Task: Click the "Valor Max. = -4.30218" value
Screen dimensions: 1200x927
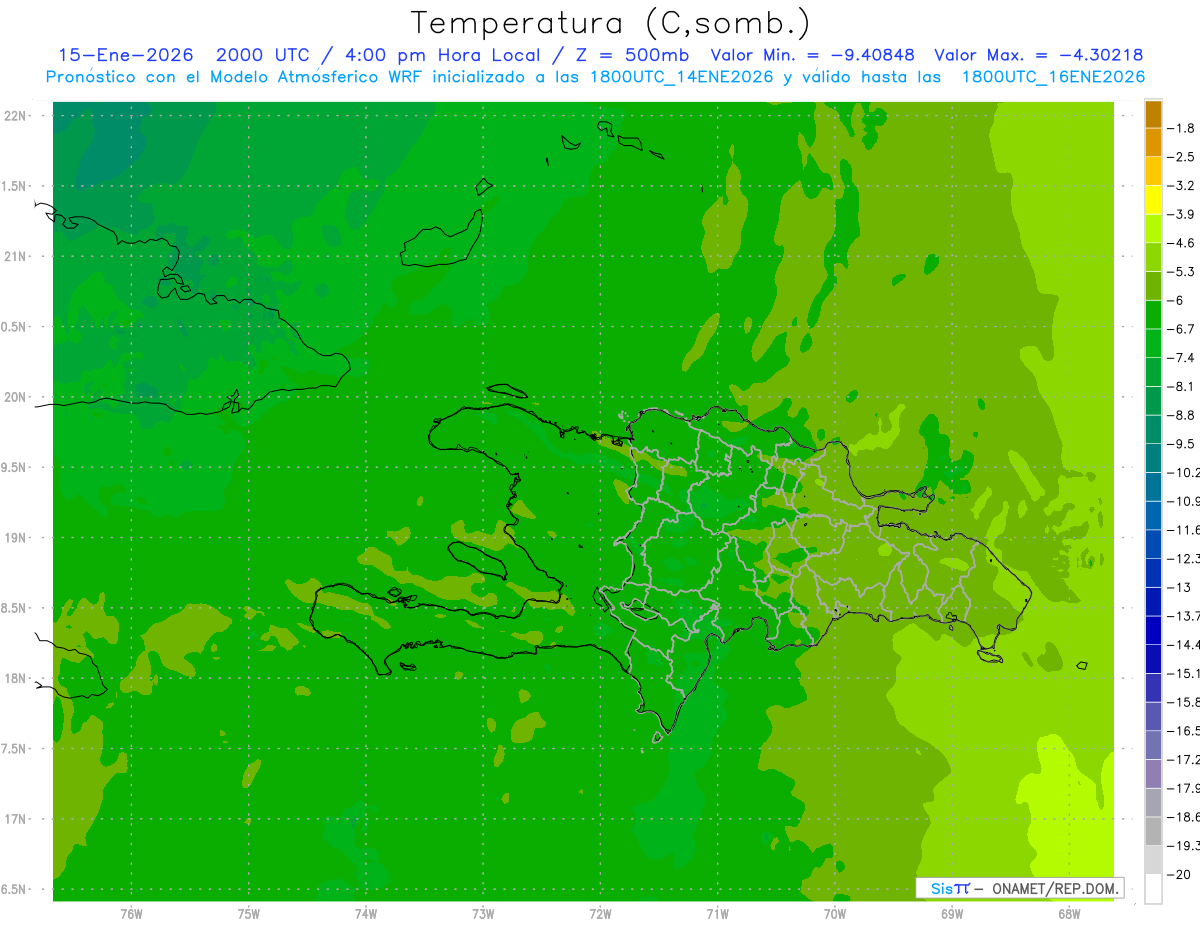Action: click(x=1038, y=55)
